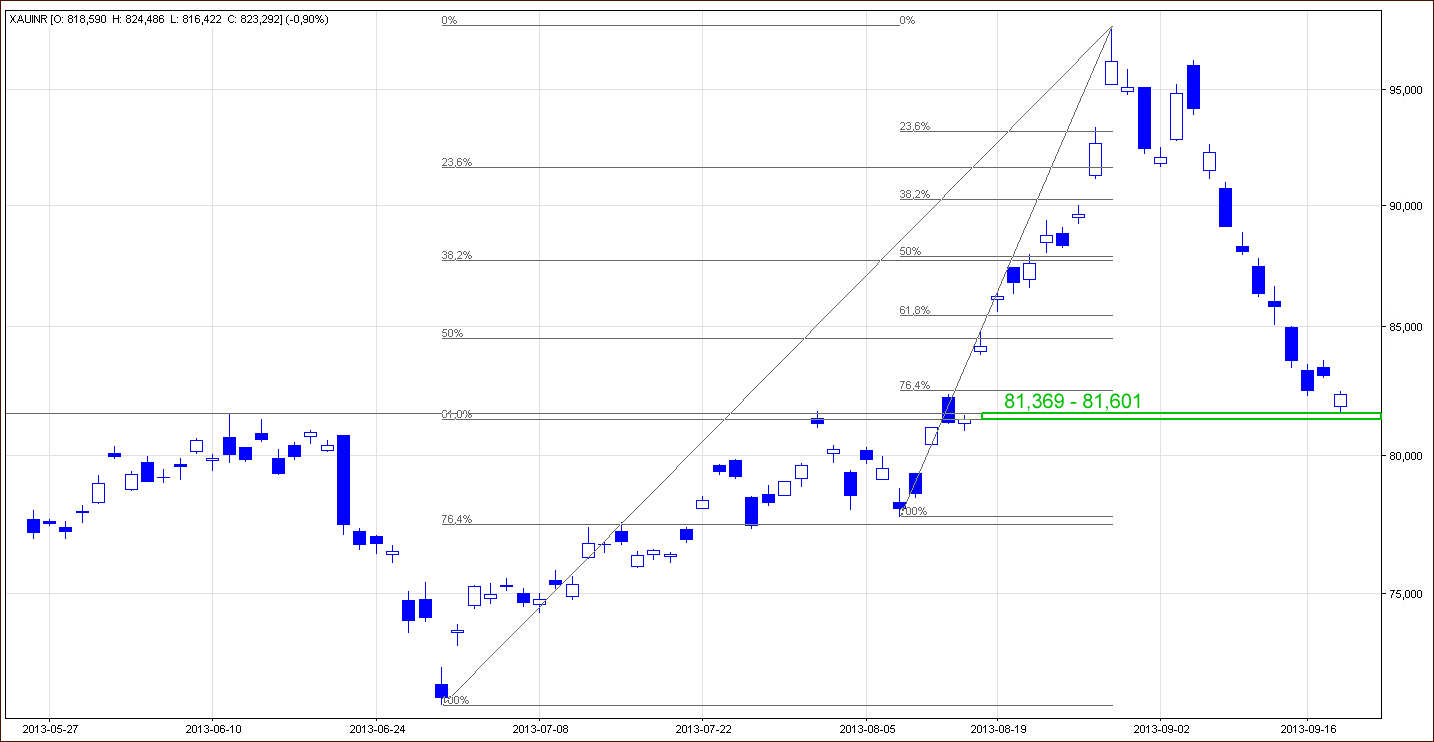Click the 95,000 price axis label
Viewport: 1434px width, 742px height.
pos(1404,90)
